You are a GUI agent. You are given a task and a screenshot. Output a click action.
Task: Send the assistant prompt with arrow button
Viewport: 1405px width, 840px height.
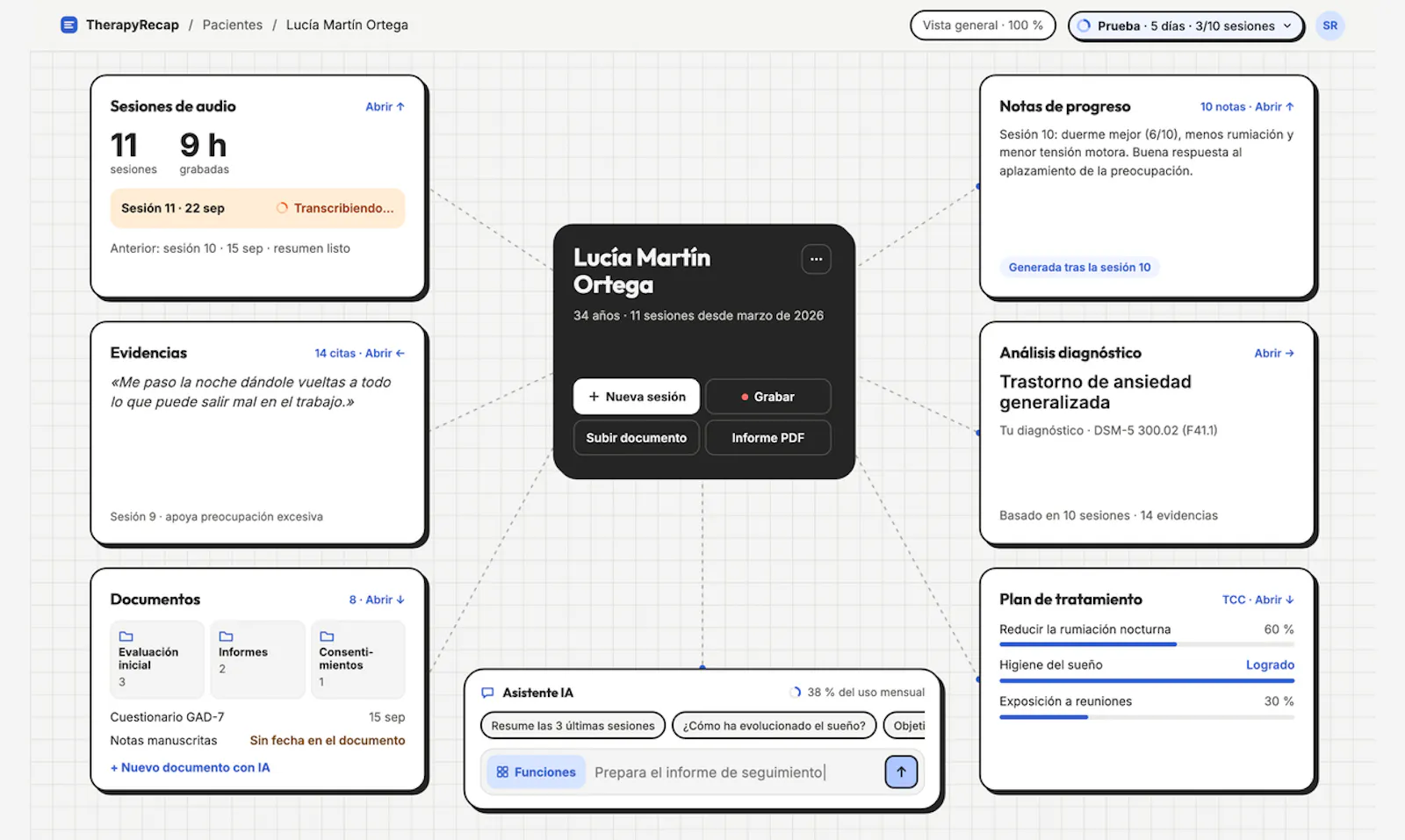(901, 772)
